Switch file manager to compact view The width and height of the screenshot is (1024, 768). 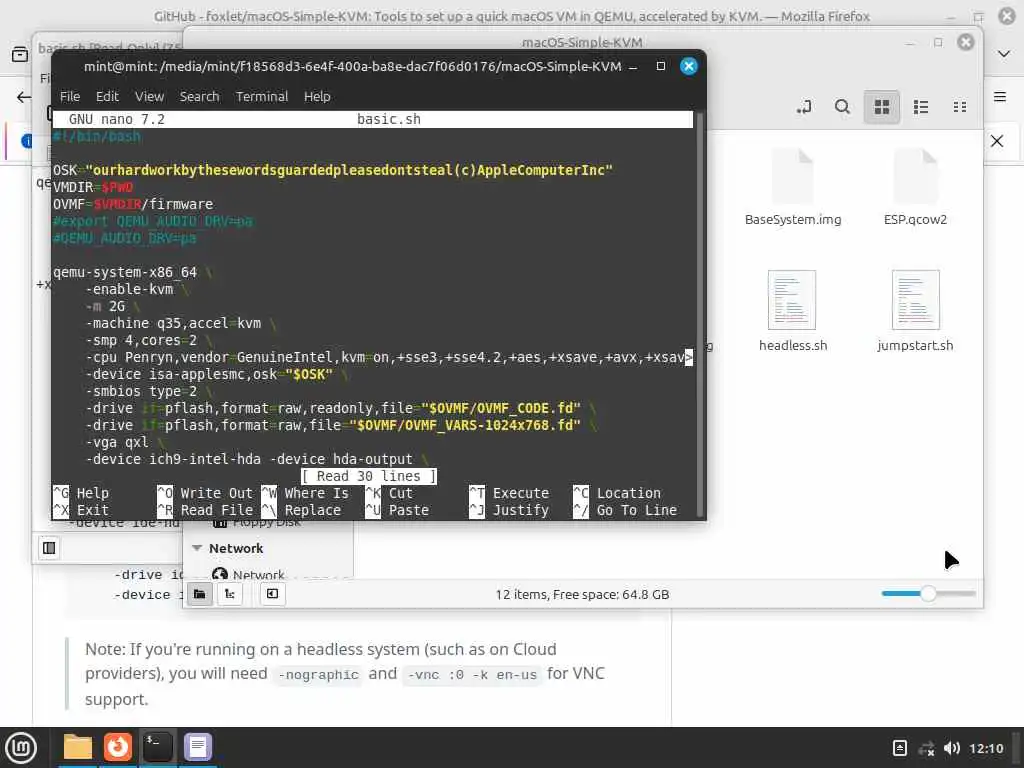pyautogui.click(x=959, y=106)
